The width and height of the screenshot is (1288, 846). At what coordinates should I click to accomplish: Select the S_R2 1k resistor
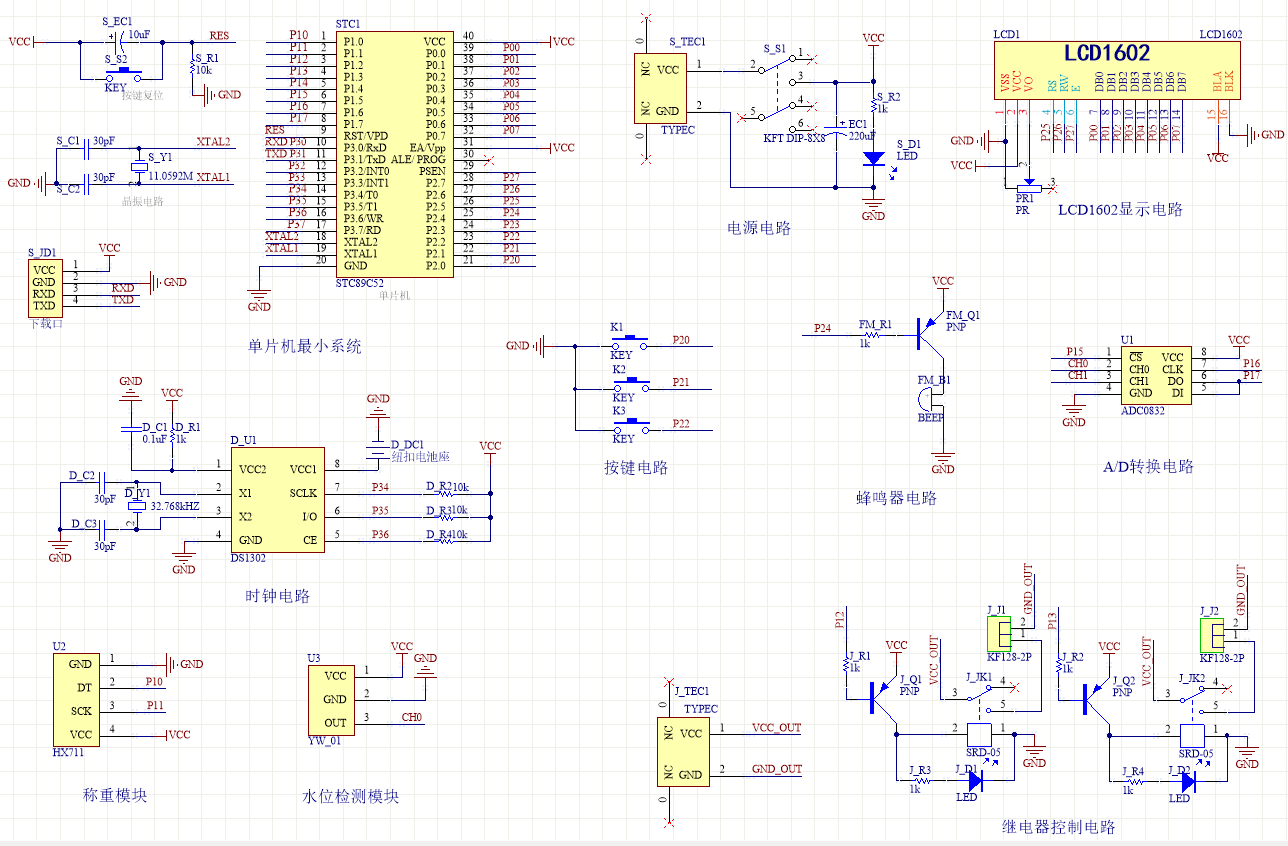(874, 103)
